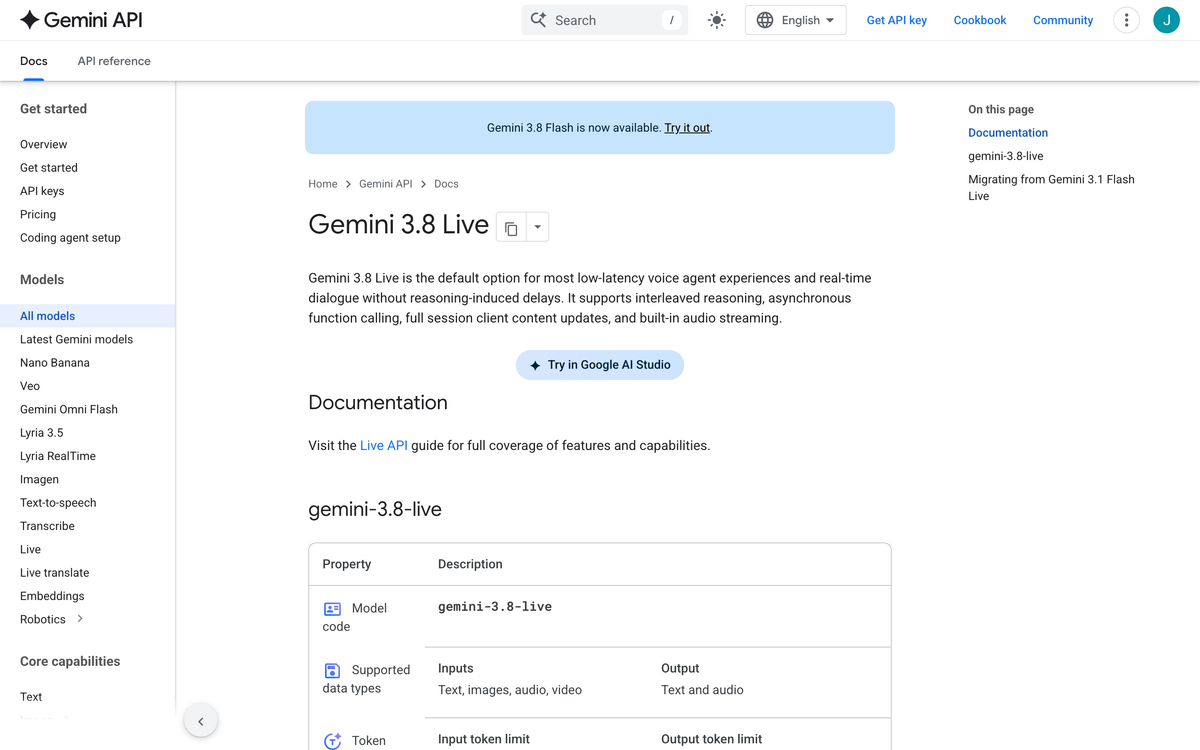The image size is (1200, 750).
Task: Jump to gemini-3.8-live in On this page
Action: tap(1006, 156)
